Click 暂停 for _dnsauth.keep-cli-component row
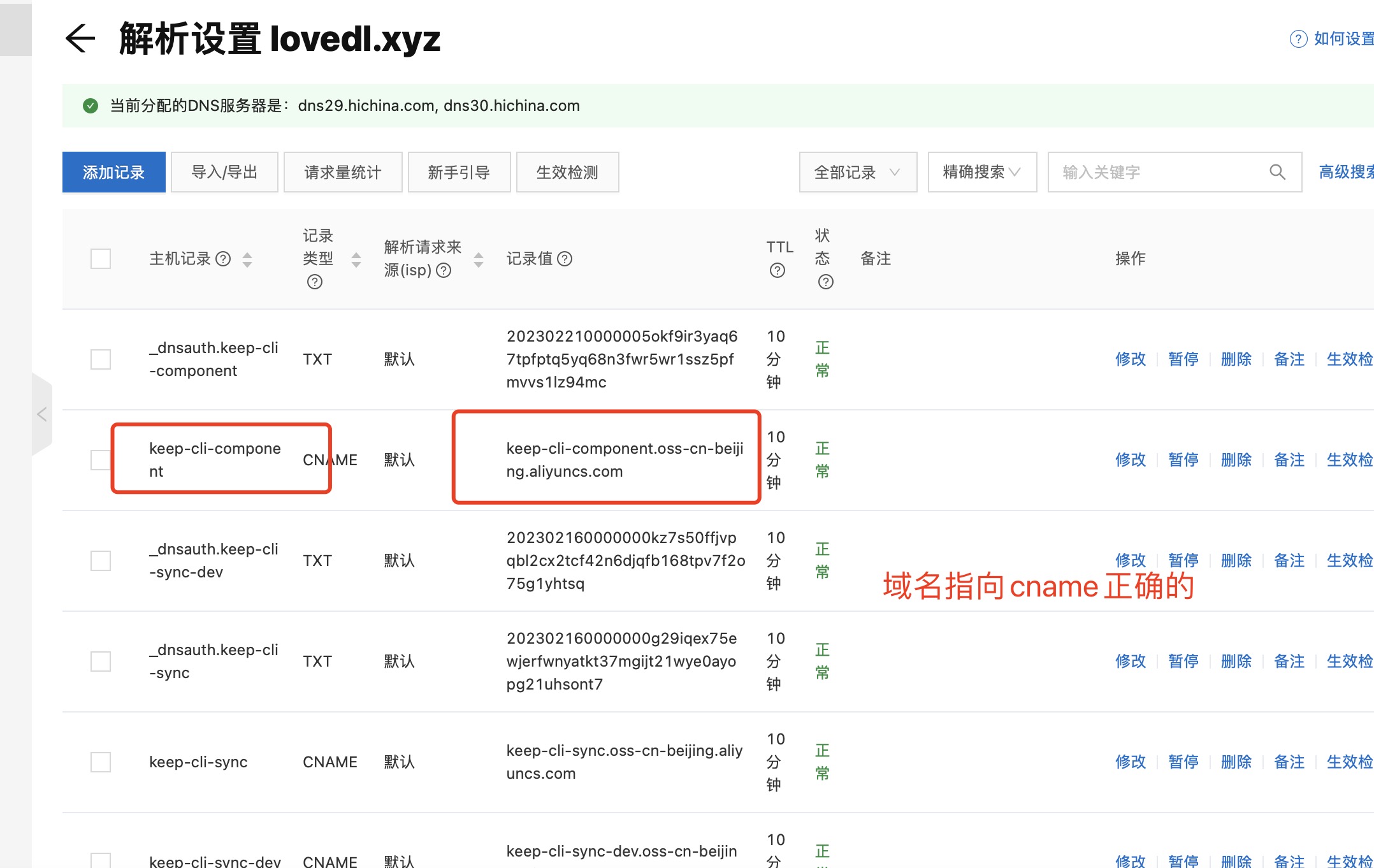Screen dimensions: 1374x868 pyautogui.click(x=1183, y=359)
